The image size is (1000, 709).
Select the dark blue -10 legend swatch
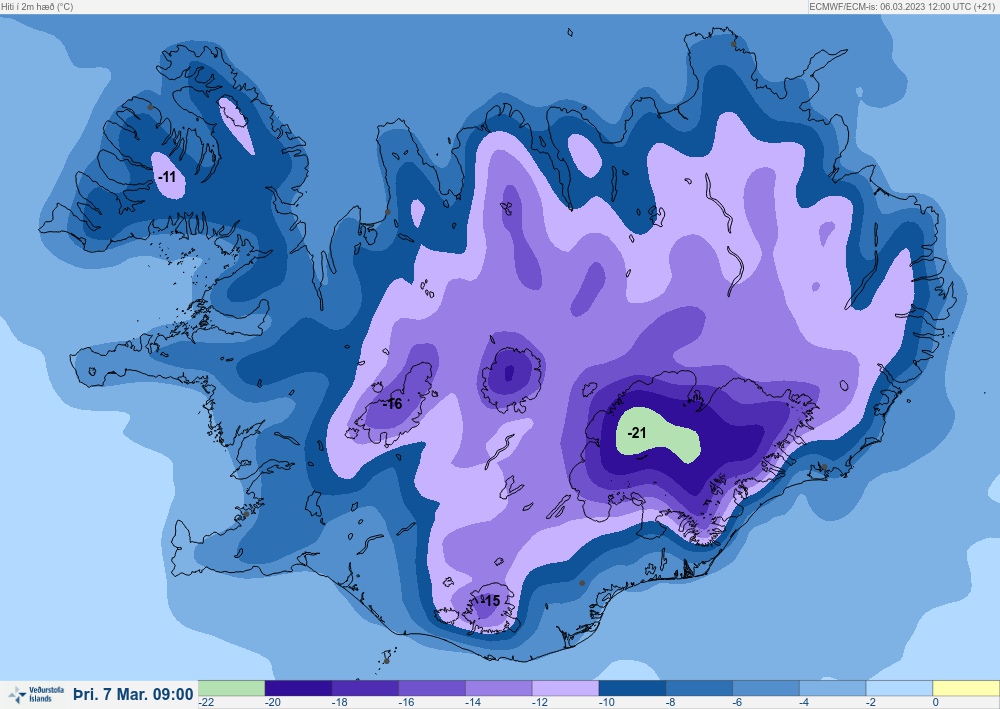633,688
